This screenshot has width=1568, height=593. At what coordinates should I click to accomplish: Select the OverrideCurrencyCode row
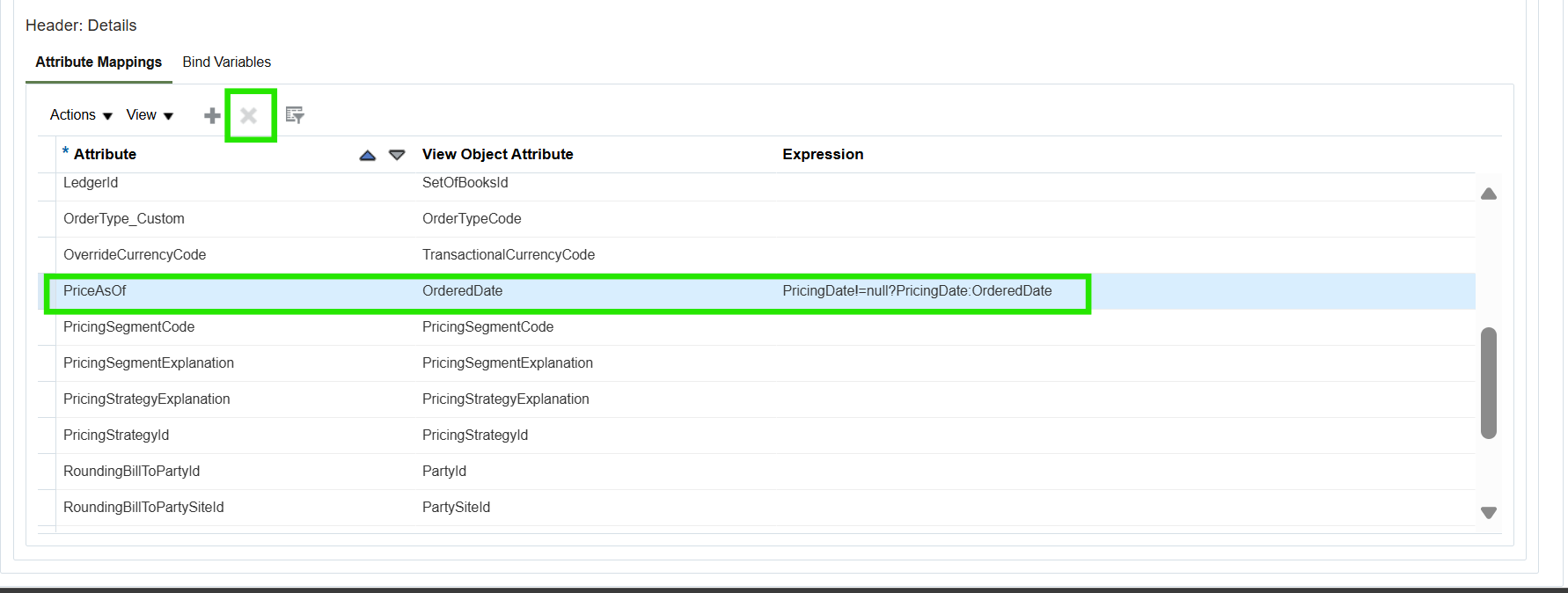coord(757,255)
